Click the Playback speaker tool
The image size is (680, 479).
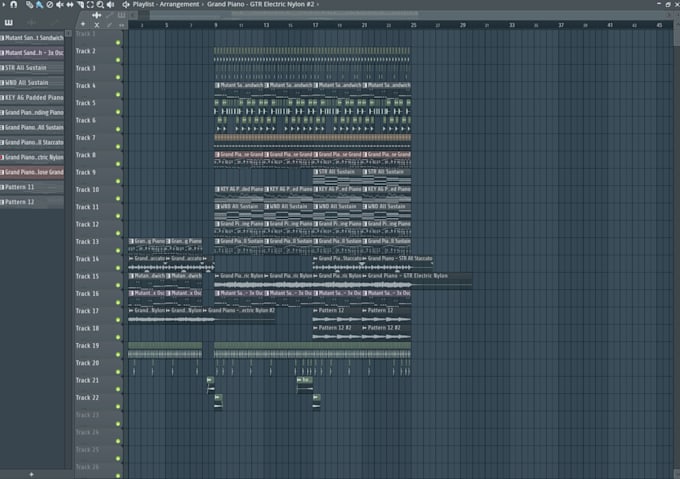[111, 5]
